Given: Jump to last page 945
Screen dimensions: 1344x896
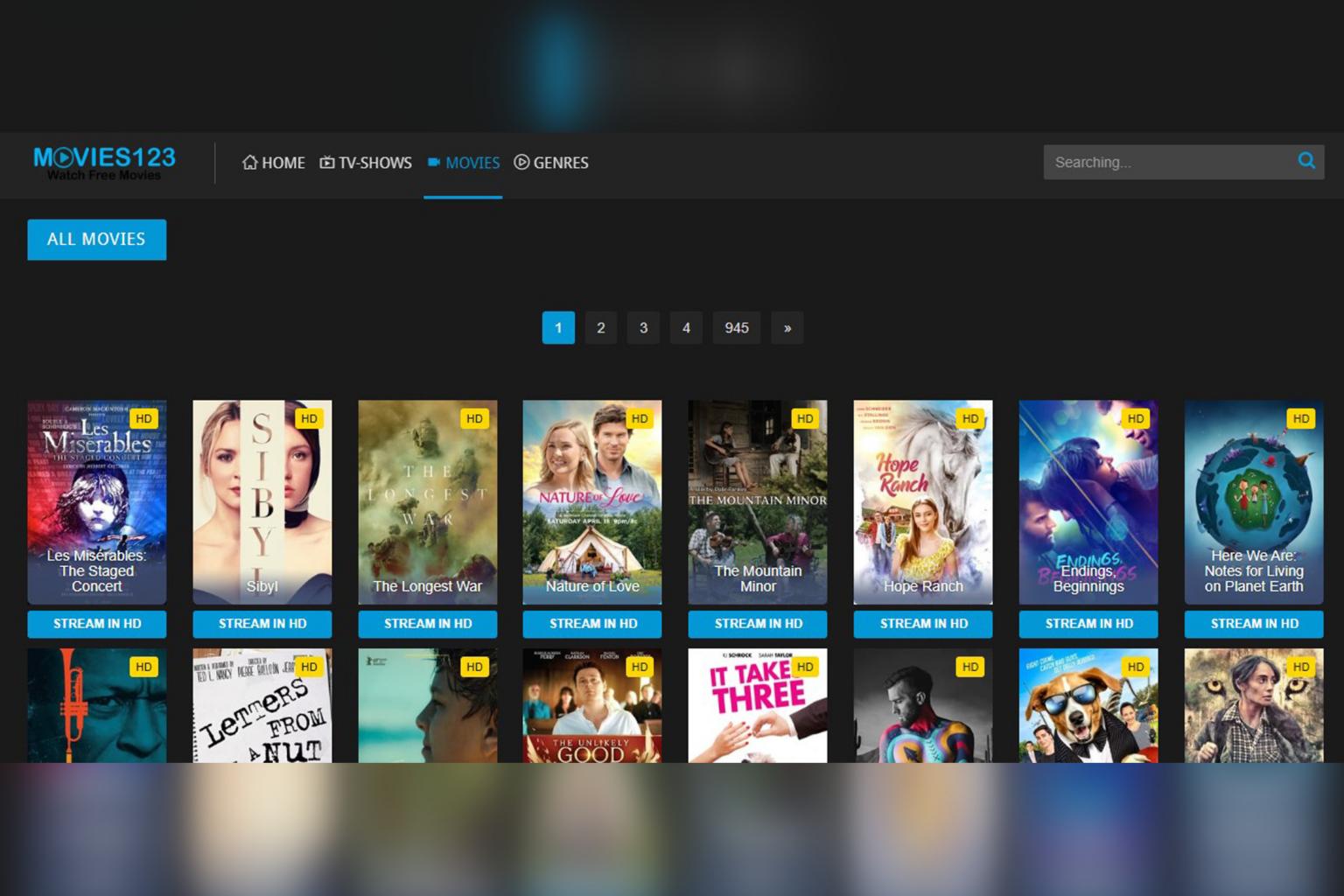Looking at the screenshot, I should click(x=736, y=328).
